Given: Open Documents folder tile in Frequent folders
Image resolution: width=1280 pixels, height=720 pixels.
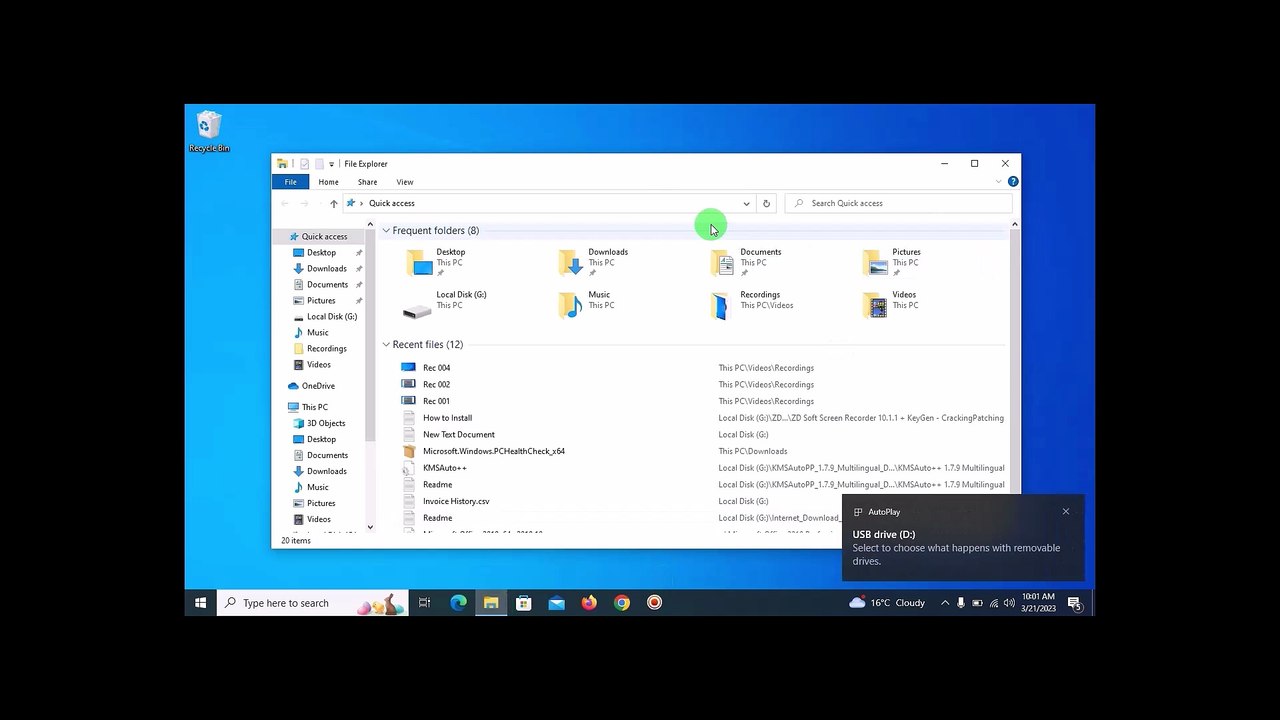Looking at the screenshot, I should 746,262.
